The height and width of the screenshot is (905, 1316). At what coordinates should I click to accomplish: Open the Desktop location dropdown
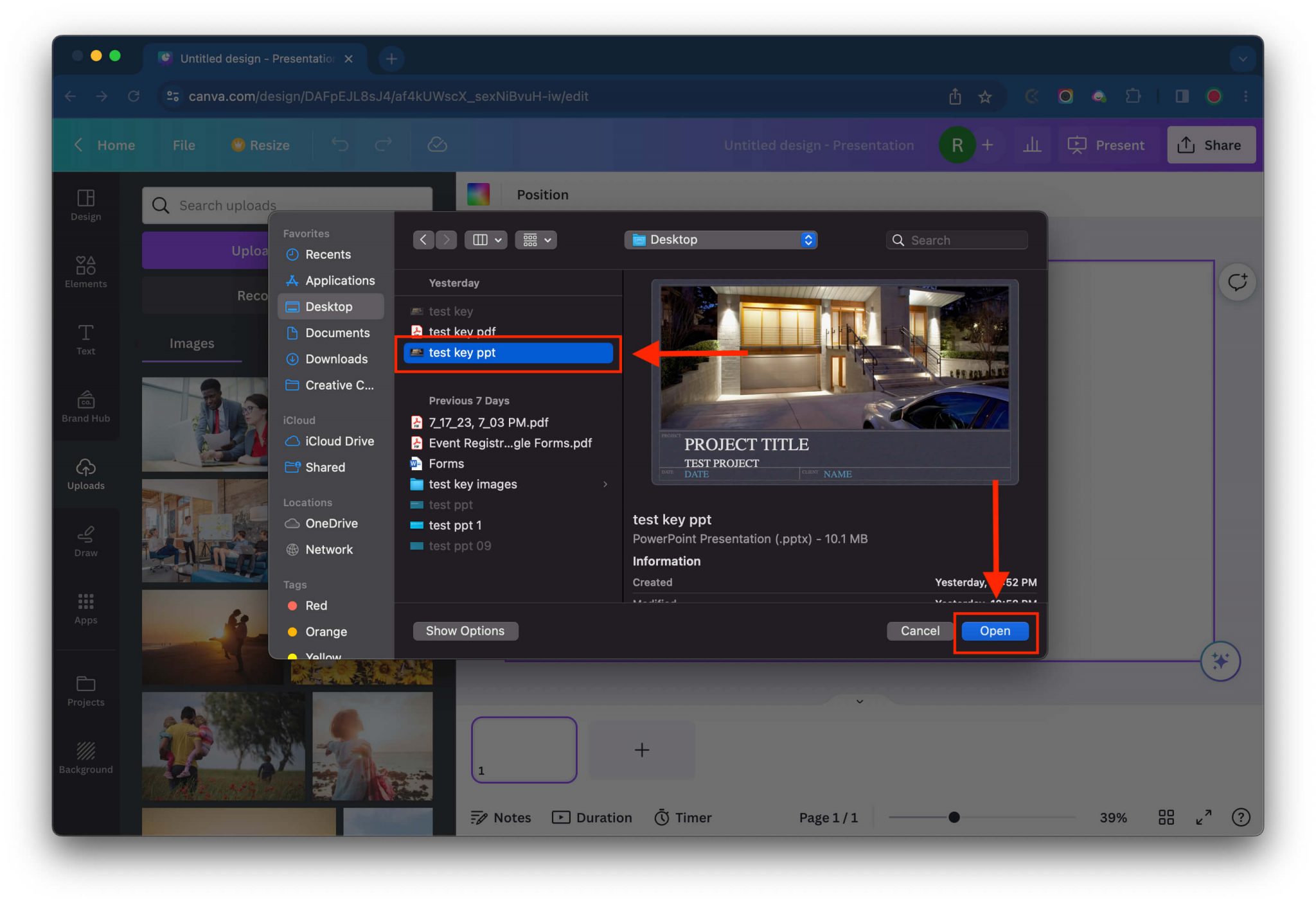720,240
